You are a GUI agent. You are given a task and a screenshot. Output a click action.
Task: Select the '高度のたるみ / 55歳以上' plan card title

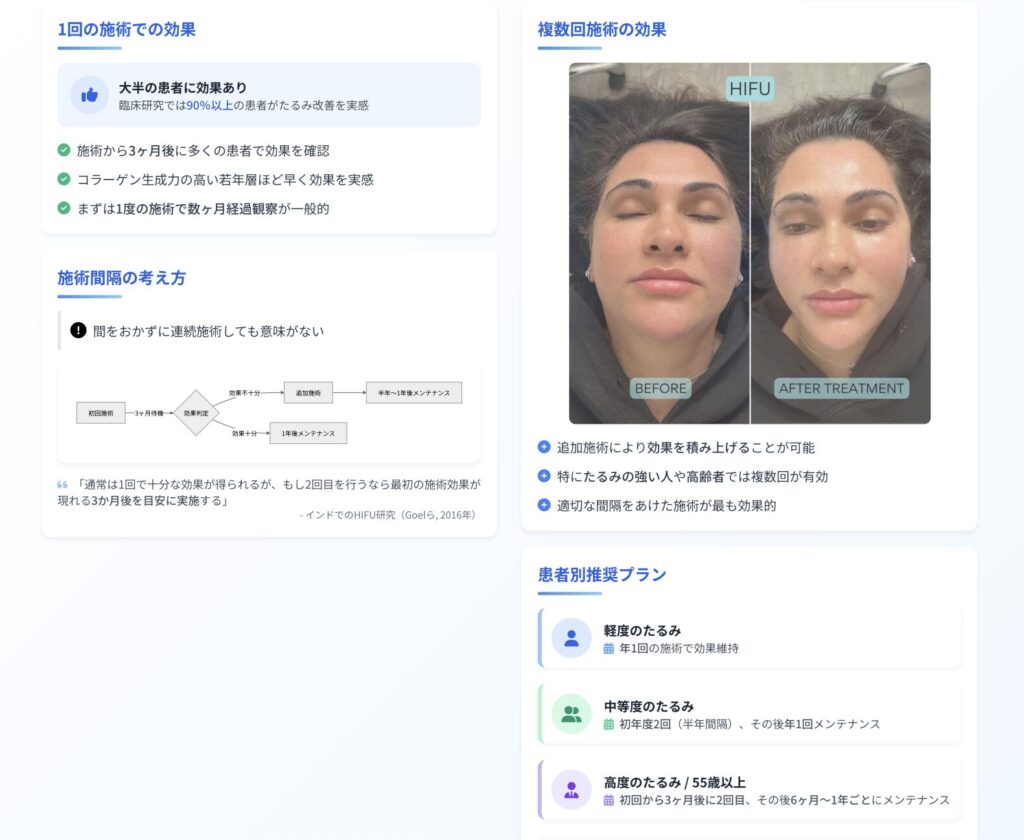(675, 782)
